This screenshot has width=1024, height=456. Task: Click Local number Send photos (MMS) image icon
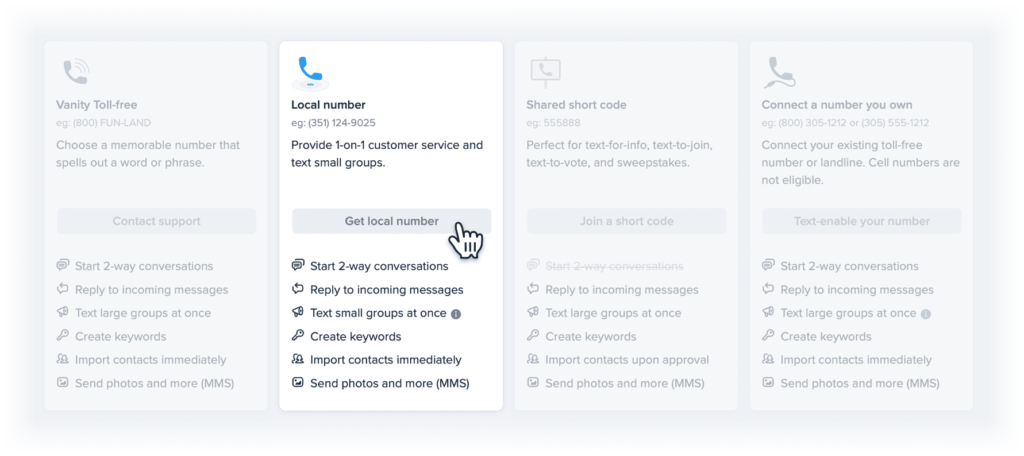[x=298, y=383]
